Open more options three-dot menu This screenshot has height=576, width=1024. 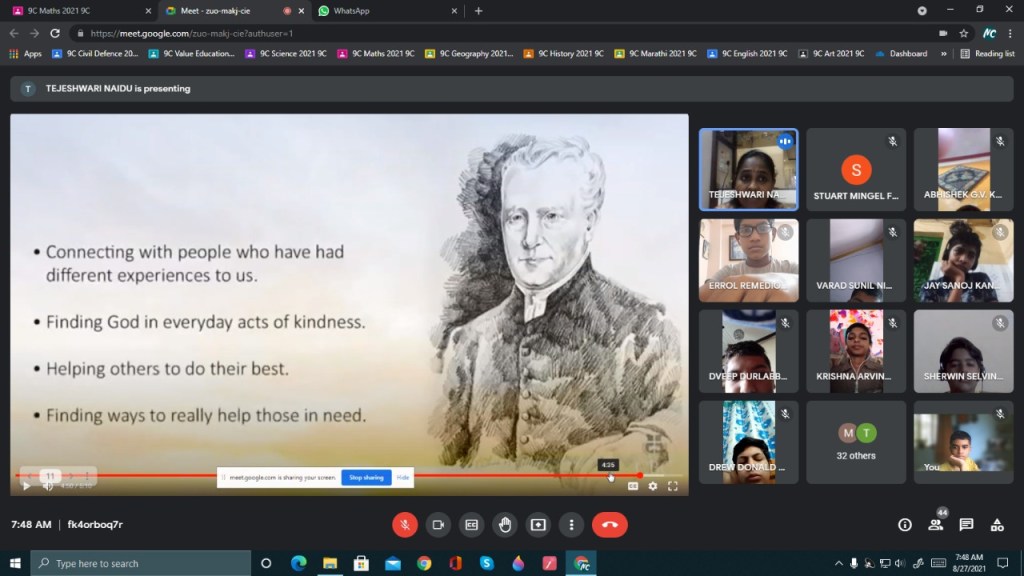click(571, 524)
